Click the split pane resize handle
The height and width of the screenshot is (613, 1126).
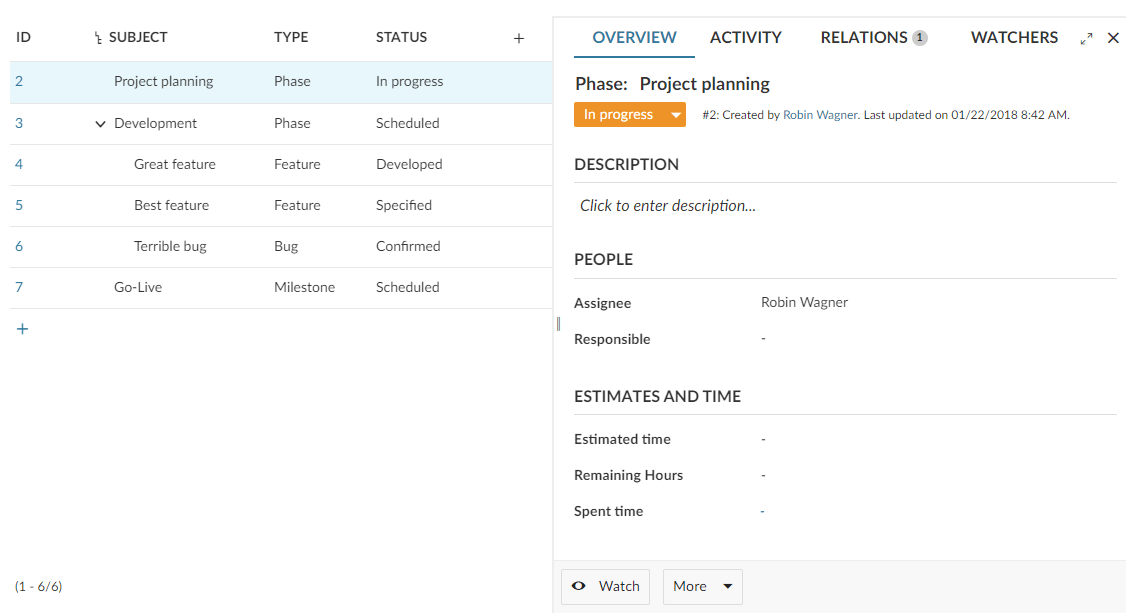pyautogui.click(x=557, y=323)
